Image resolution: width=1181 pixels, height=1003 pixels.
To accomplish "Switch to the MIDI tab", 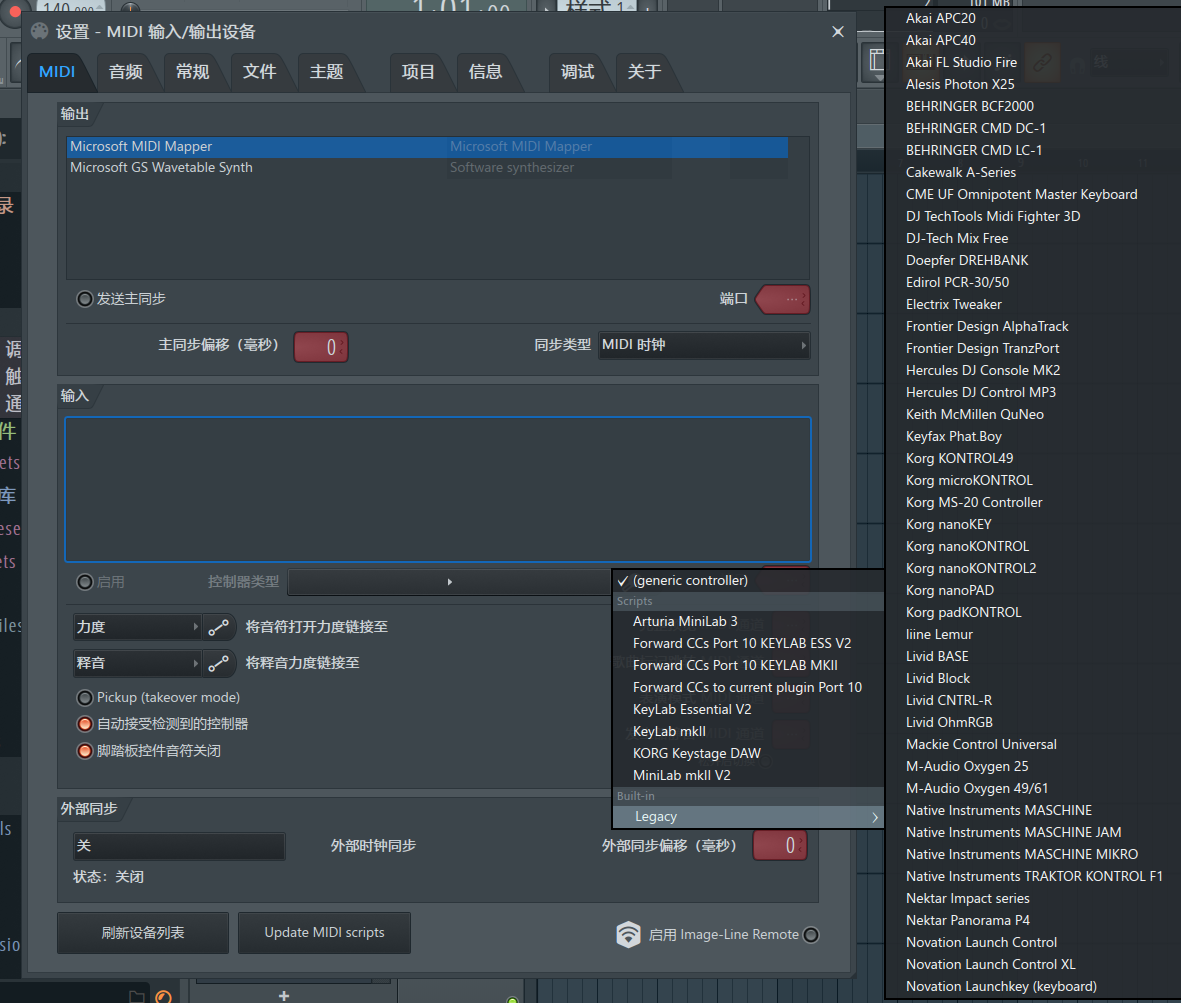I will (57, 72).
